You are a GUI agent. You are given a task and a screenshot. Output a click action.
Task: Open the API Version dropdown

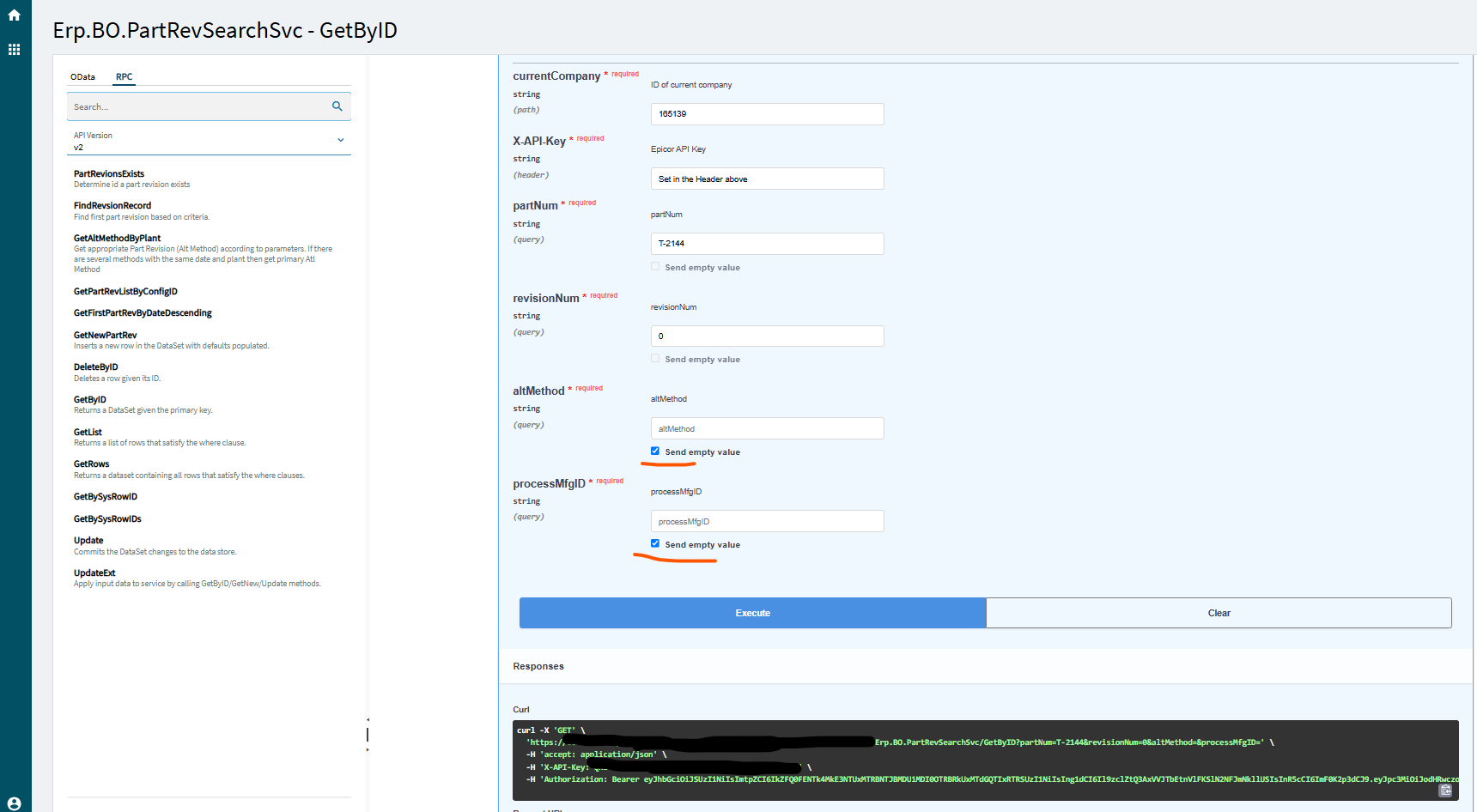point(341,140)
